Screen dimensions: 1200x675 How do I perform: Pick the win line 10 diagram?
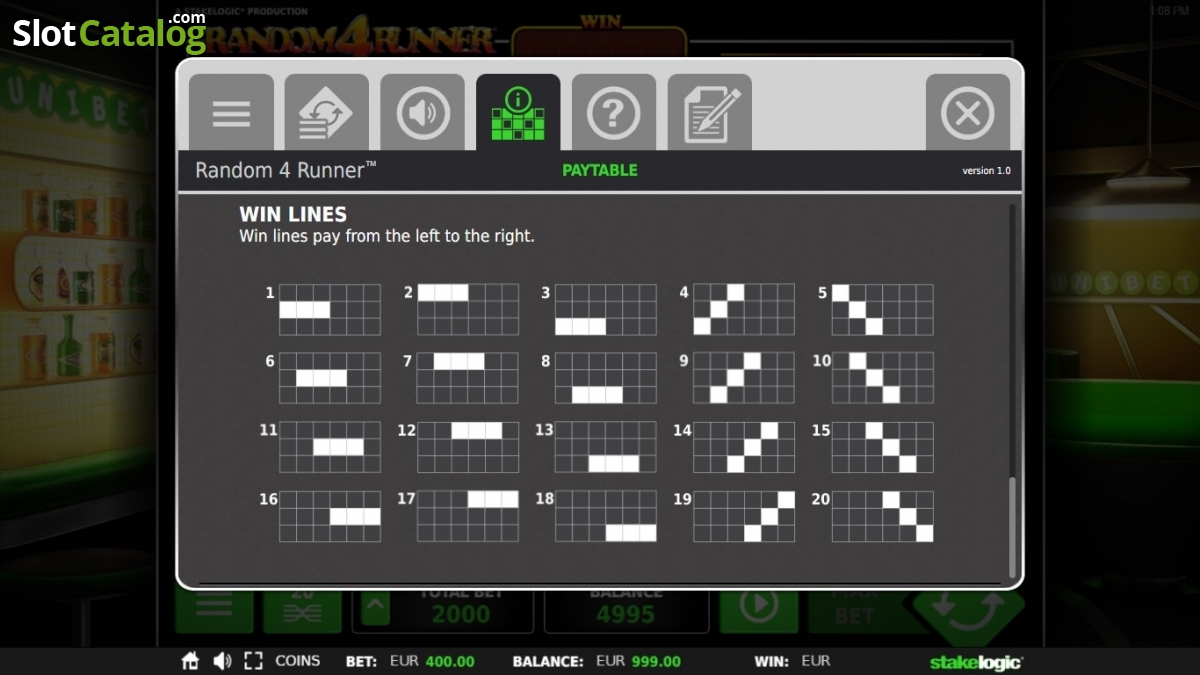(882, 378)
